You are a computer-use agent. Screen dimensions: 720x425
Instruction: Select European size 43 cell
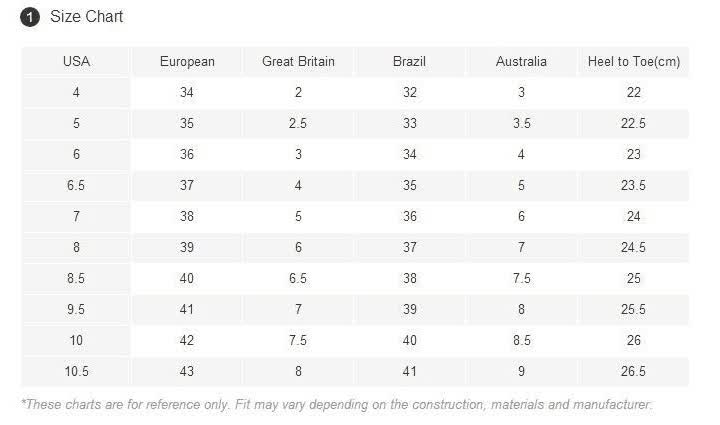pos(187,372)
